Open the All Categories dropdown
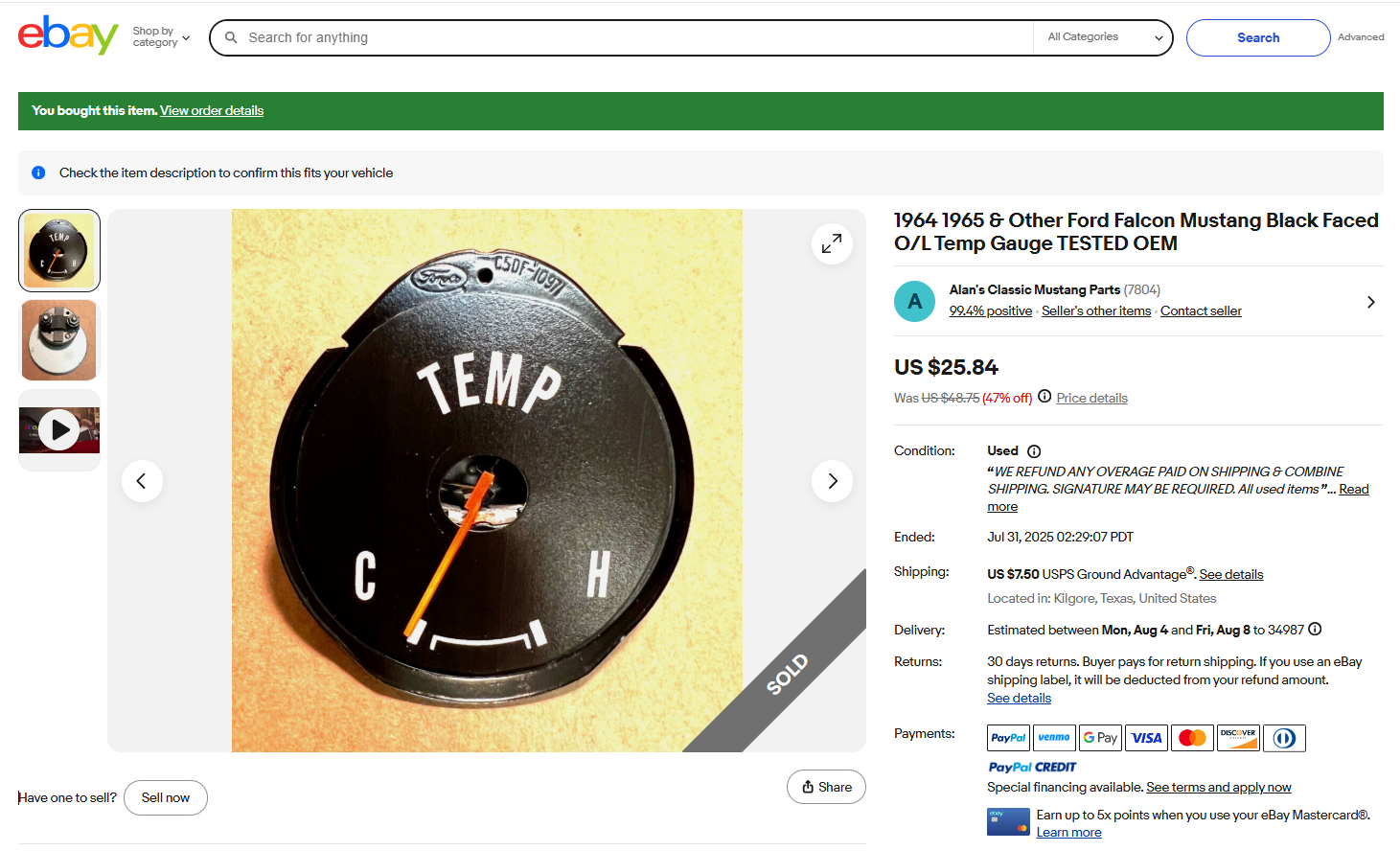The height and width of the screenshot is (851, 1400). (1104, 37)
